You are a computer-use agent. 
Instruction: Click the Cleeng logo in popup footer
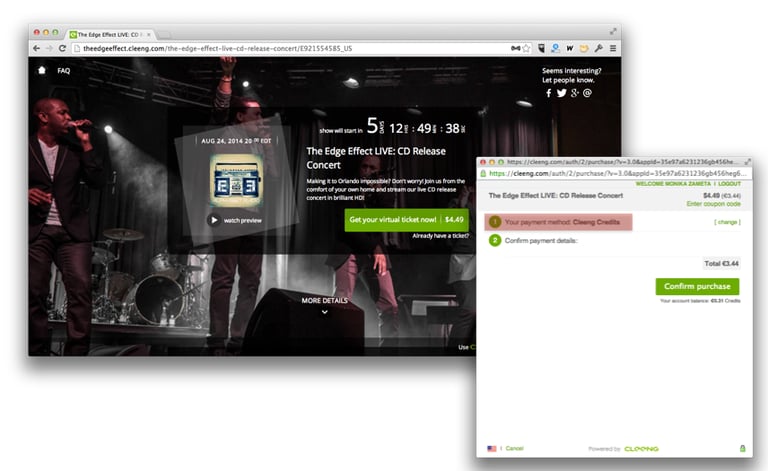pos(641,448)
